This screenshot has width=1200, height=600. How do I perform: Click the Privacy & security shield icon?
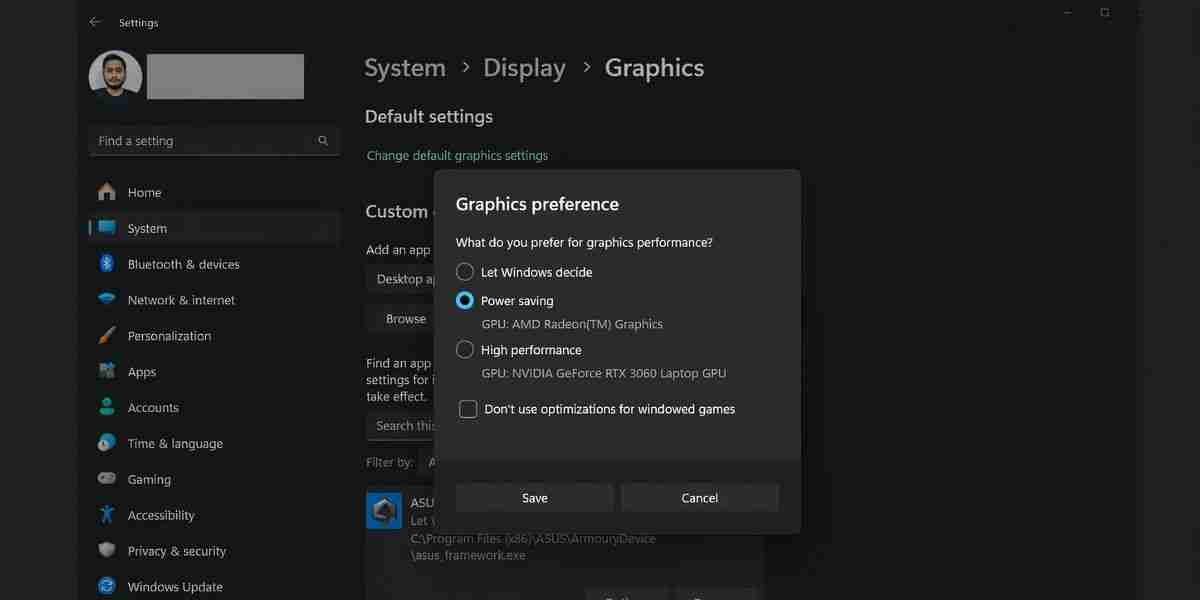coord(107,551)
